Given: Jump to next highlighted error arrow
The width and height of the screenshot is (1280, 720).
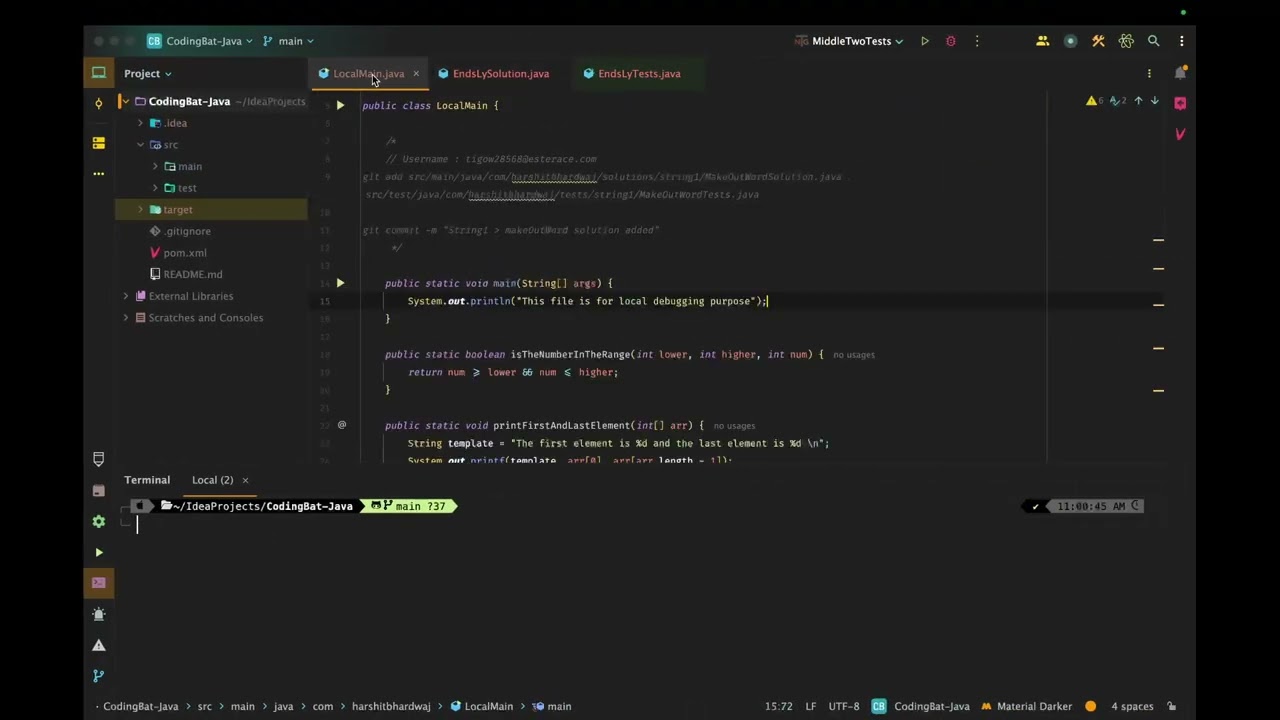Looking at the screenshot, I should (1154, 100).
